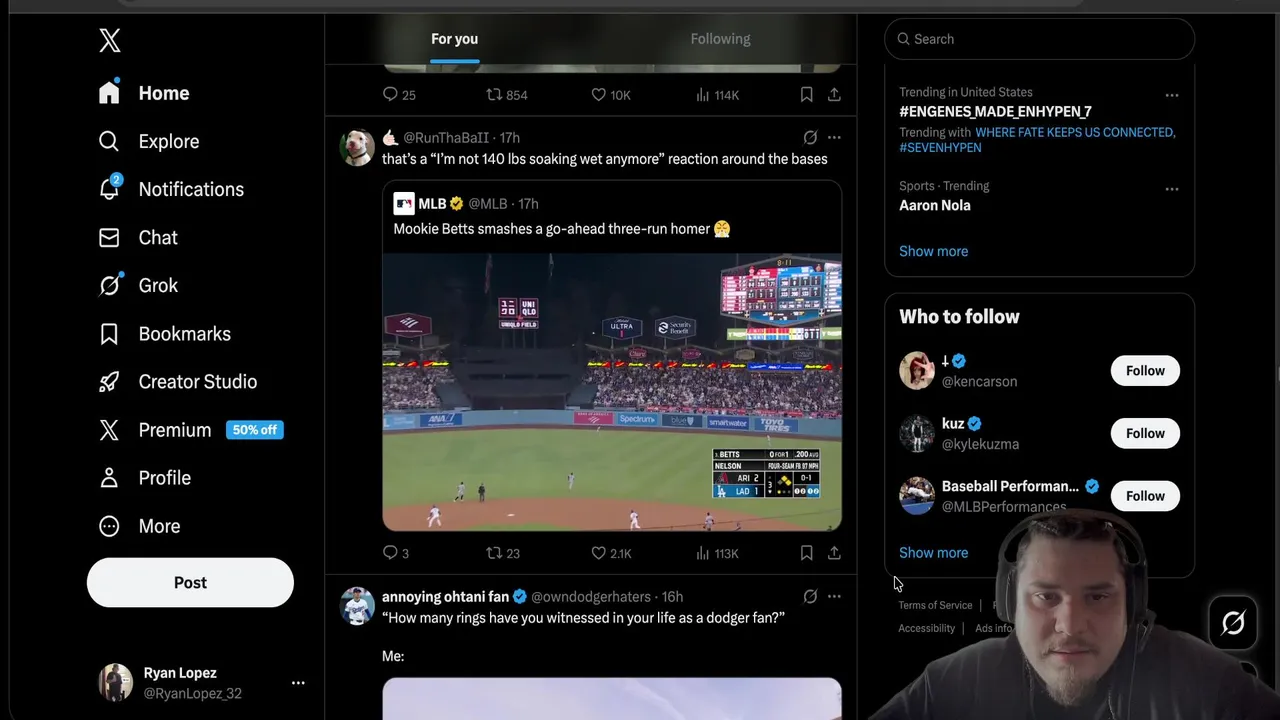1280x720 pixels.
Task: Share the RunThaBall post
Action: coord(834,552)
